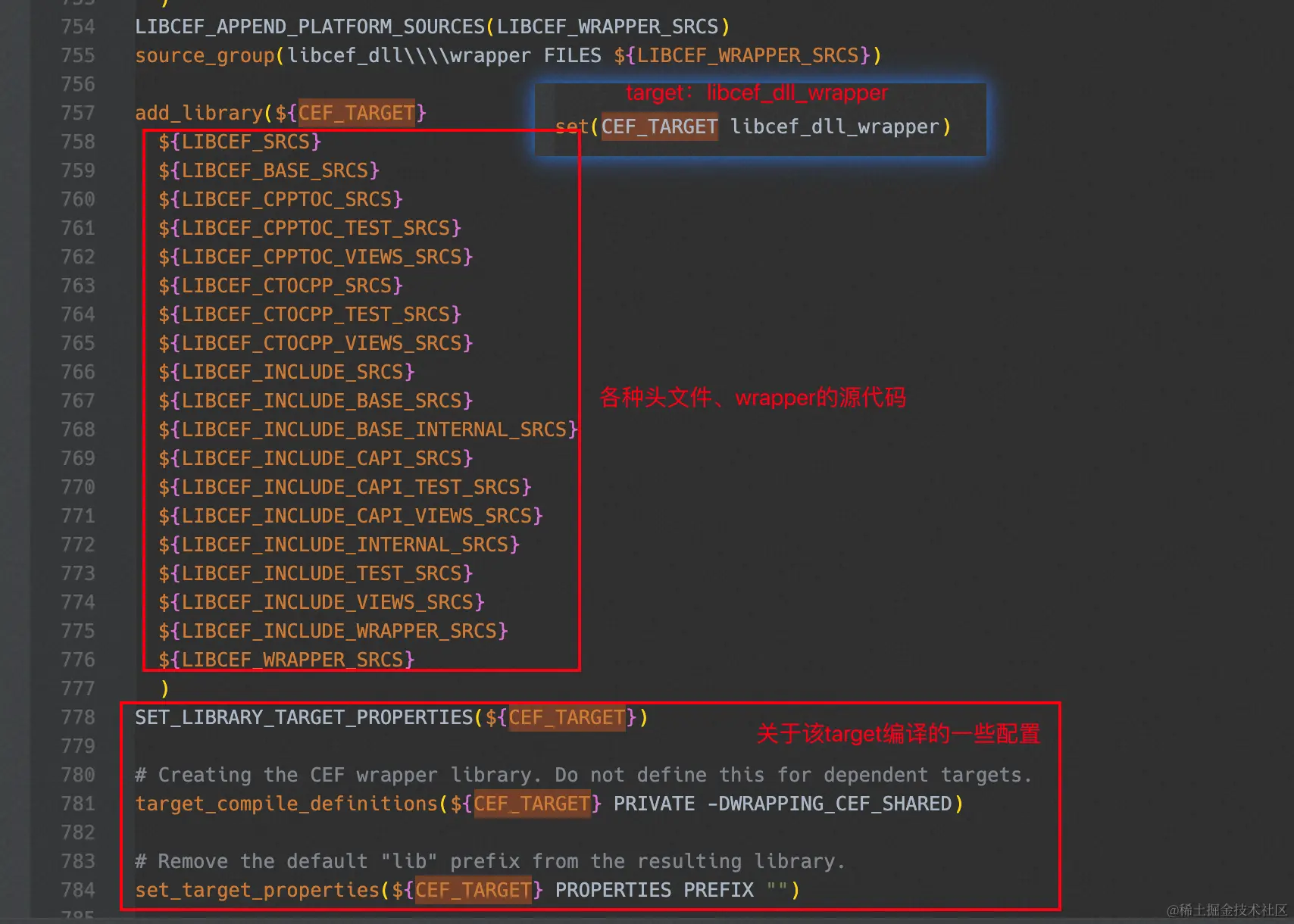Click ${LIBCEF_INCLUDE_BASE_SRCS} entry
Viewport: 1294px width, 924px height.
coord(316,401)
